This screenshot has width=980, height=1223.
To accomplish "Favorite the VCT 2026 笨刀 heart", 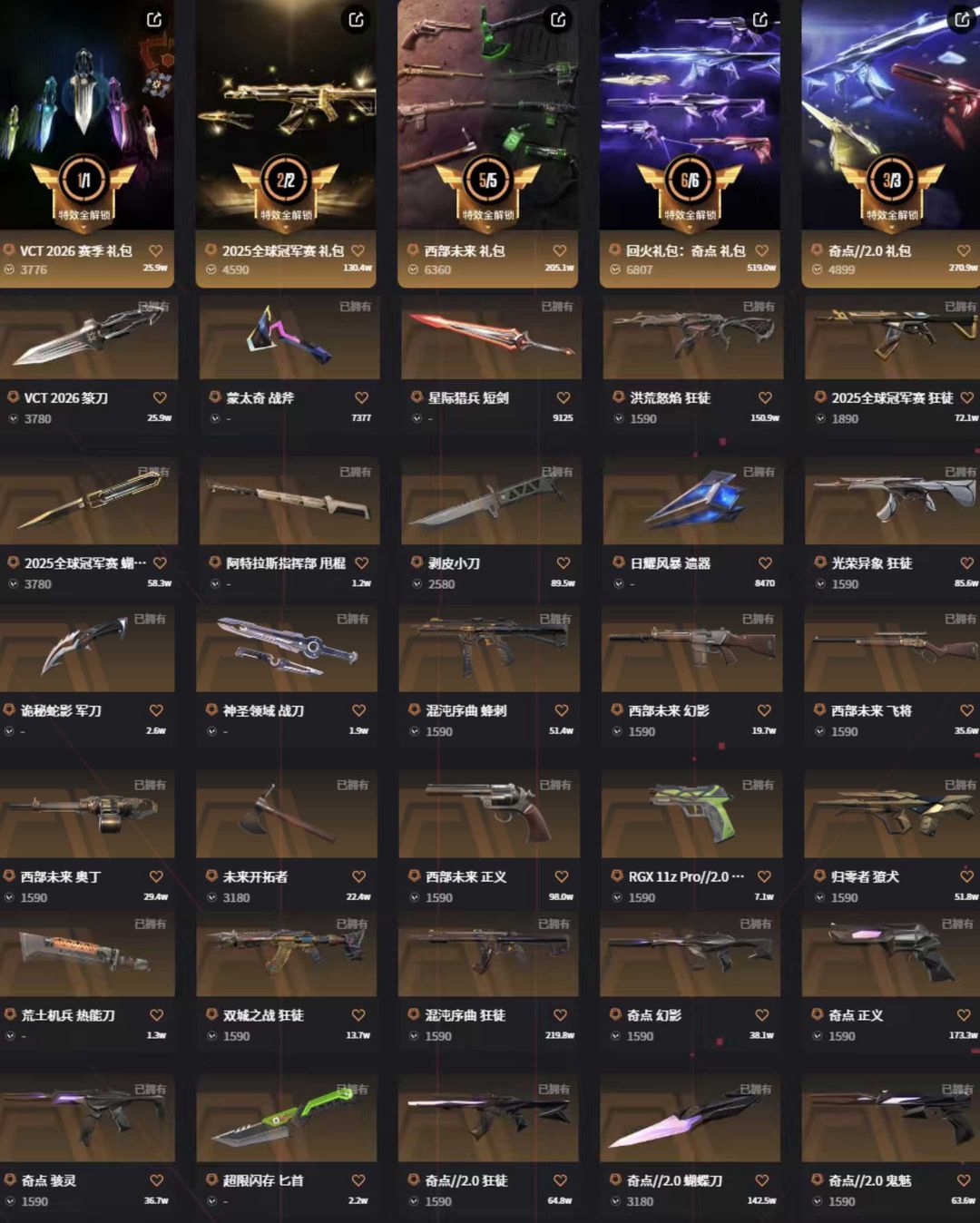I will (x=160, y=397).
